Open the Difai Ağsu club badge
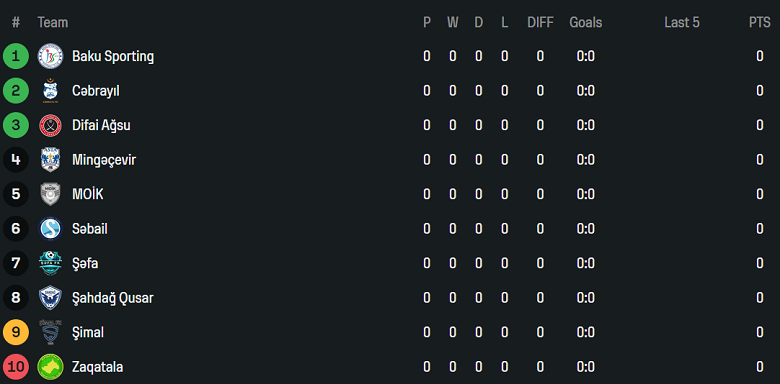Viewport: 780px width, 384px height. click(x=51, y=125)
